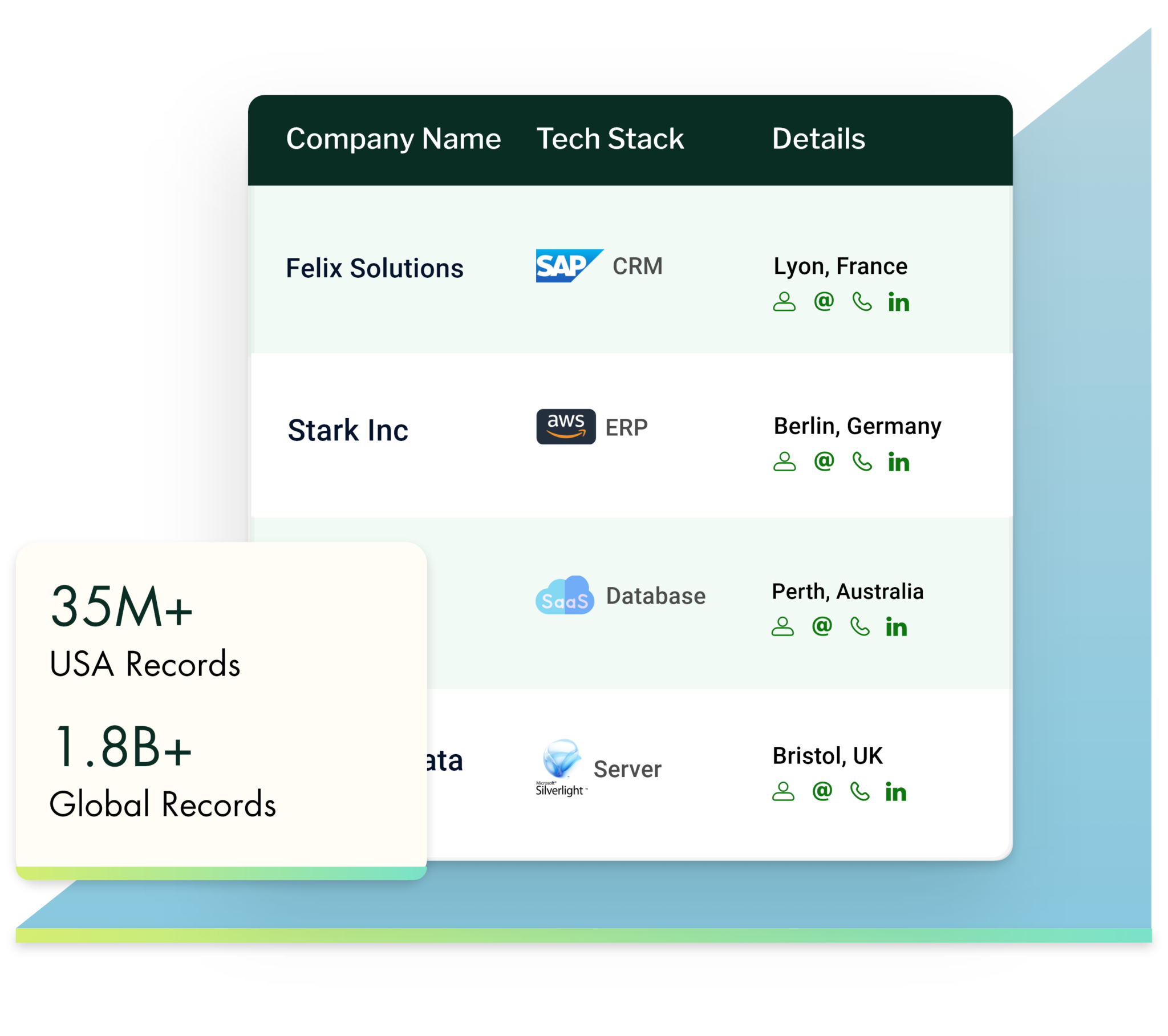Image resolution: width=1168 pixels, height=1036 pixels.
Task: Select the contact person icon for Stark Inc
Action: pyautogui.click(x=786, y=462)
